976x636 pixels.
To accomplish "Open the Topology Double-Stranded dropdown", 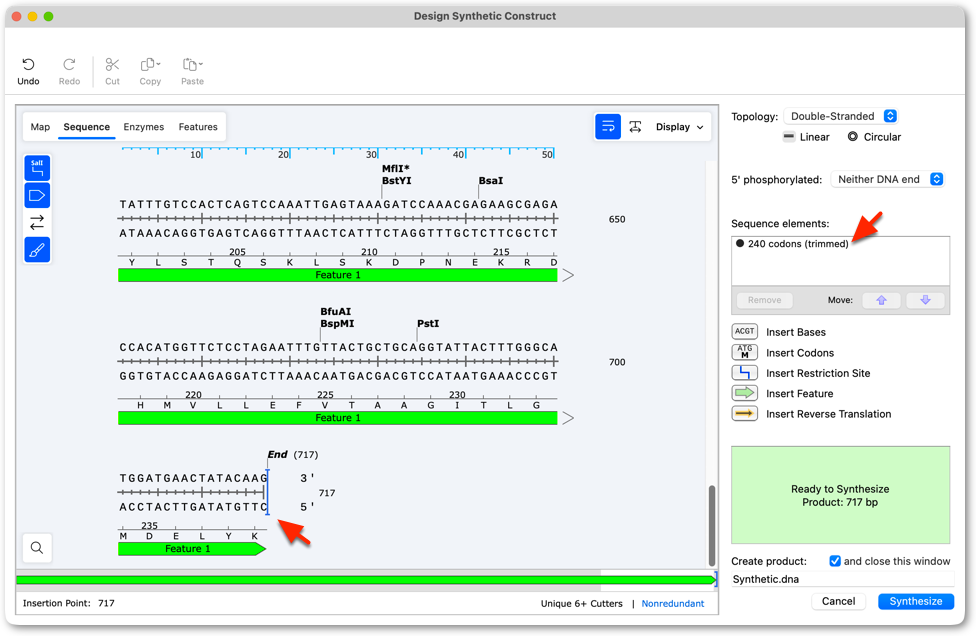I will coord(841,116).
